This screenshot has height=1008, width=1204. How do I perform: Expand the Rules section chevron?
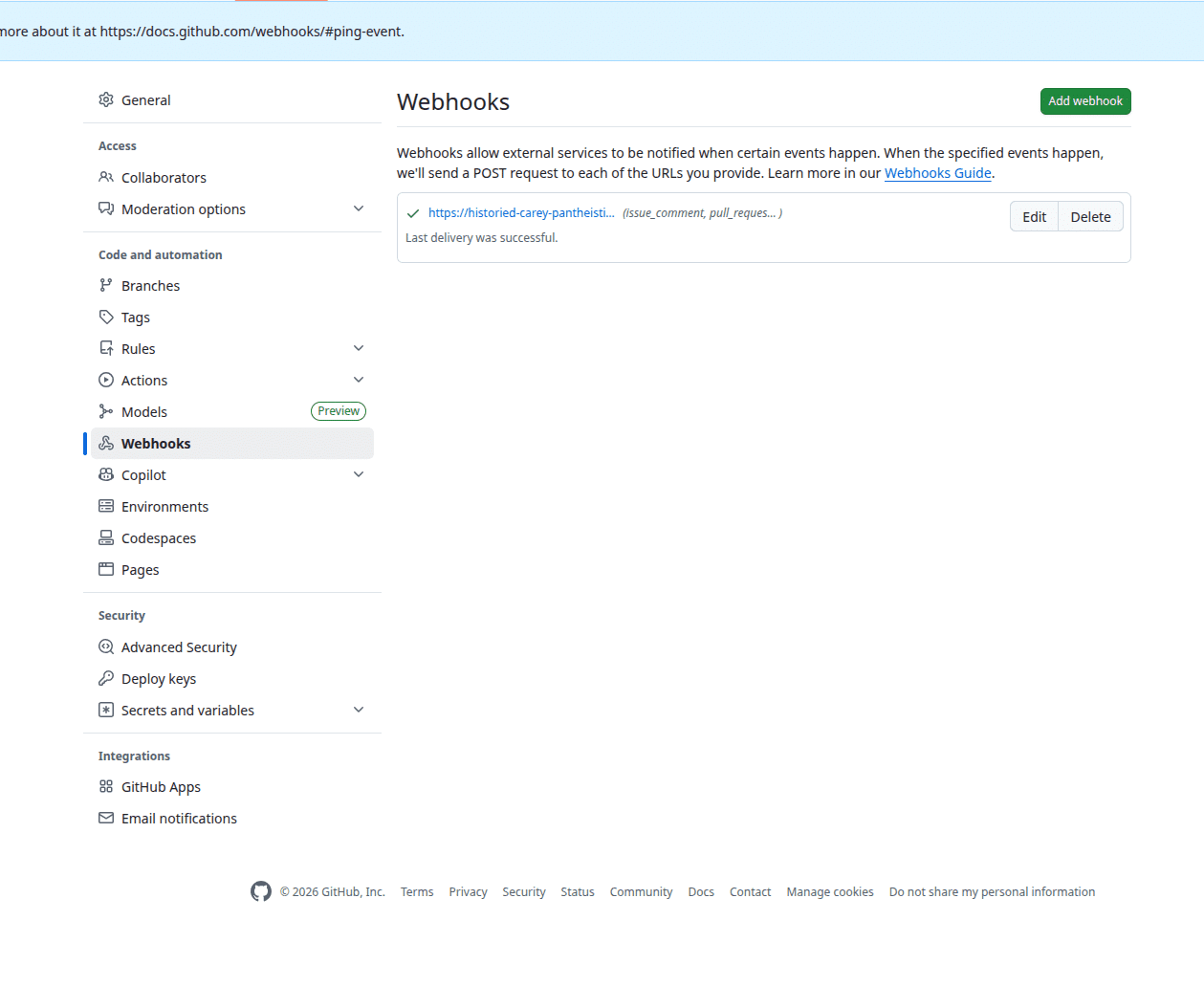[x=359, y=348]
